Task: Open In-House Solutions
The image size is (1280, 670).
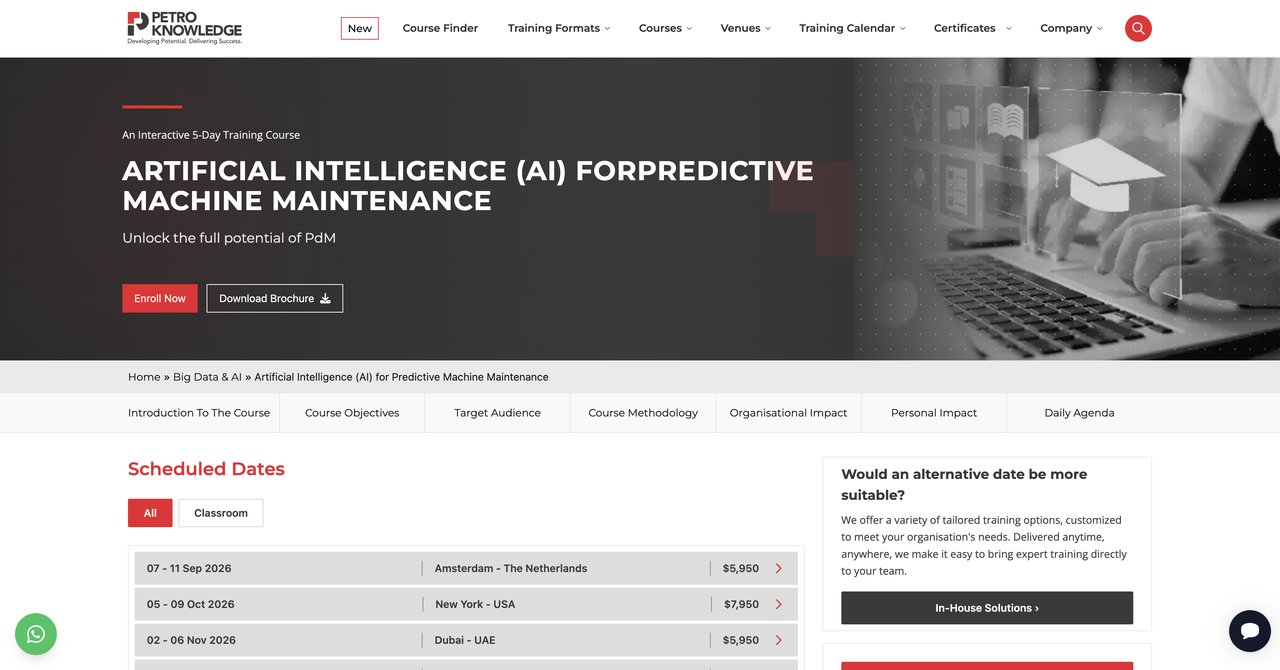Action: tap(987, 608)
